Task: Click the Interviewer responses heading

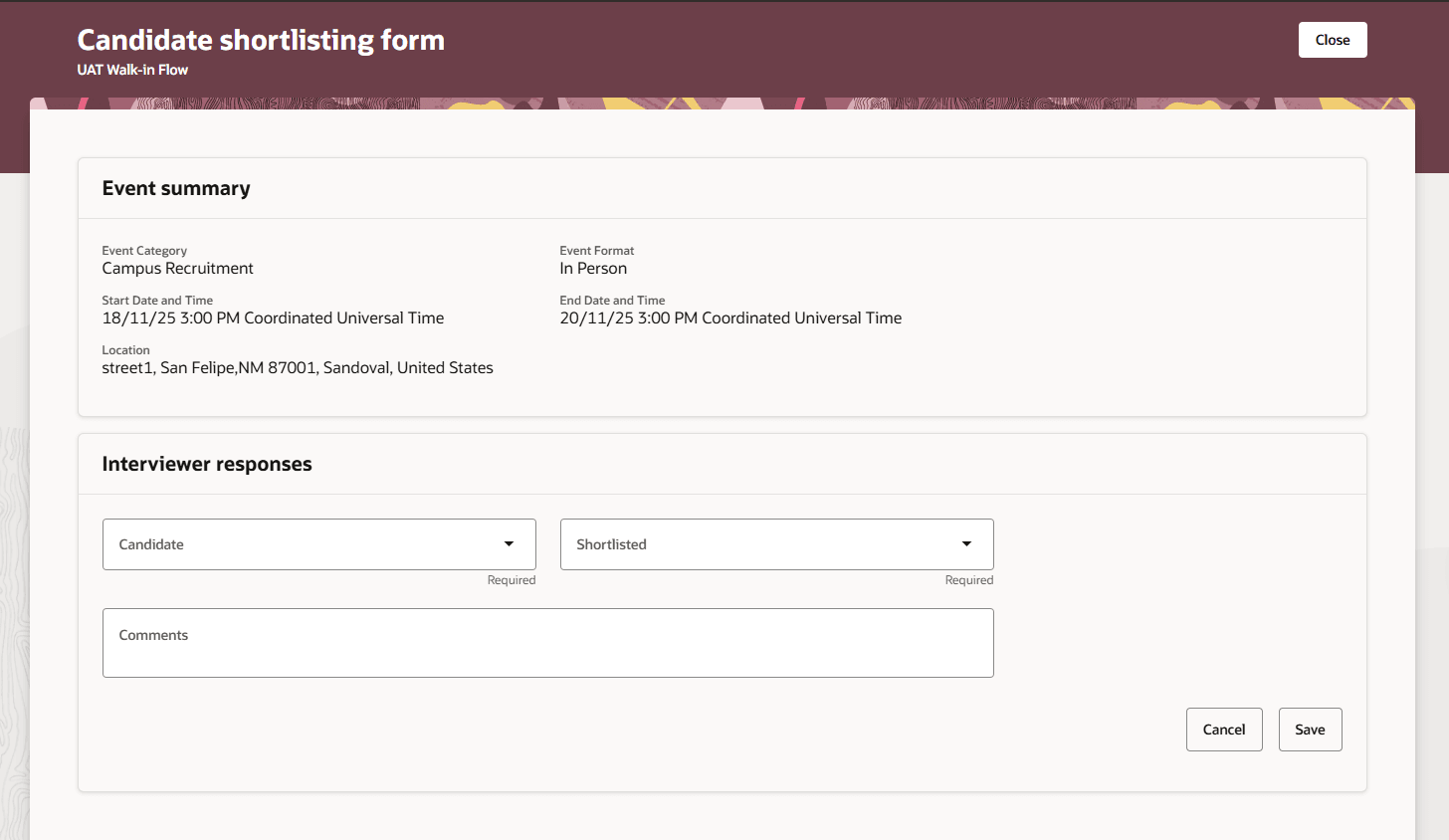Action: (206, 464)
